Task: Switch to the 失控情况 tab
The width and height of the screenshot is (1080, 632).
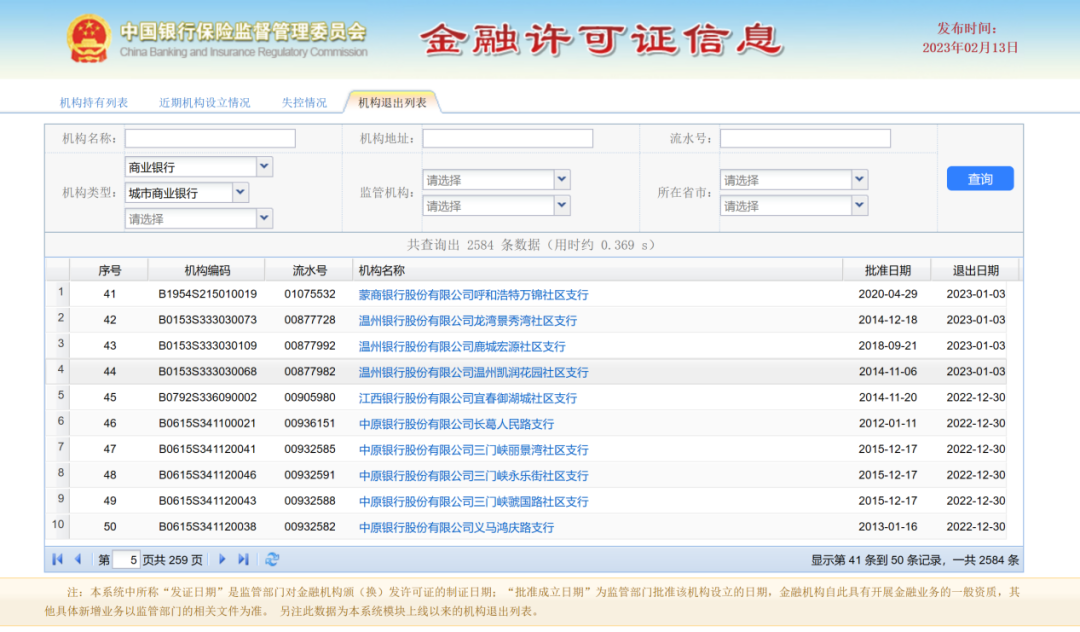Action: pyautogui.click(x=304, y=101)
